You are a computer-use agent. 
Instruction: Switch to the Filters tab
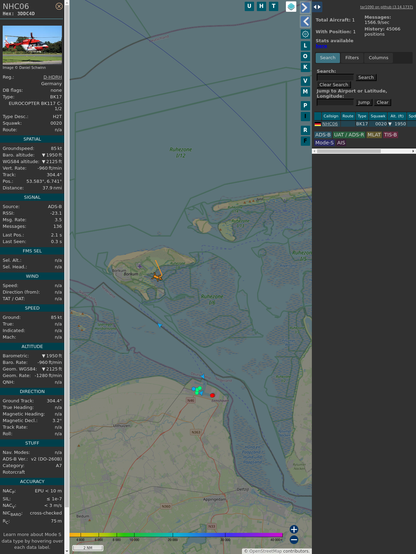[352, 58]
